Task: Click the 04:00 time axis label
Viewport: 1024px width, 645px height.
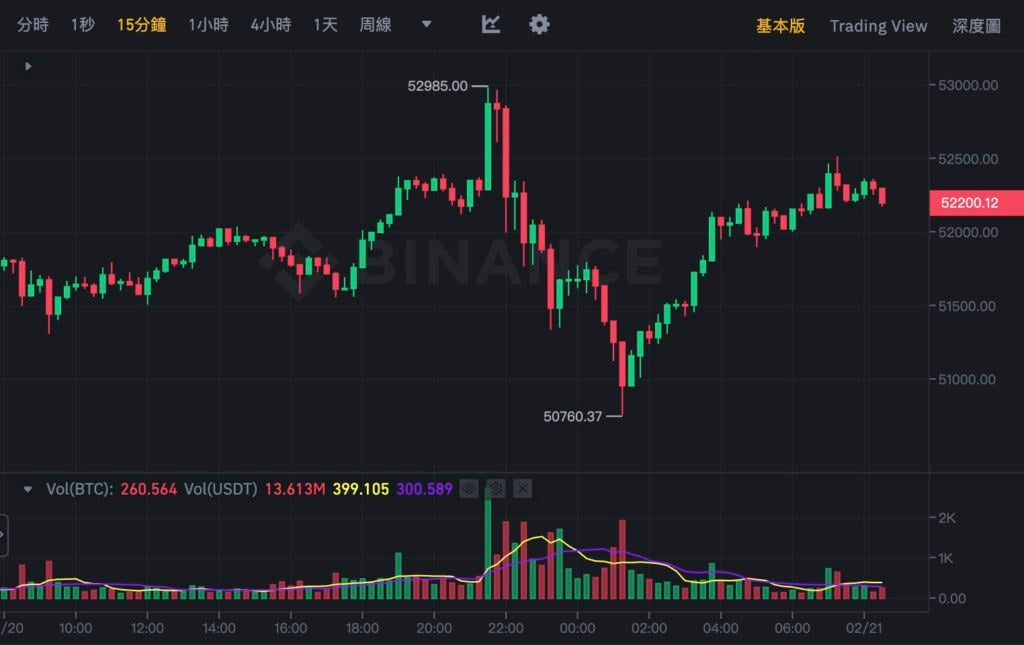Action: point(721,628)
